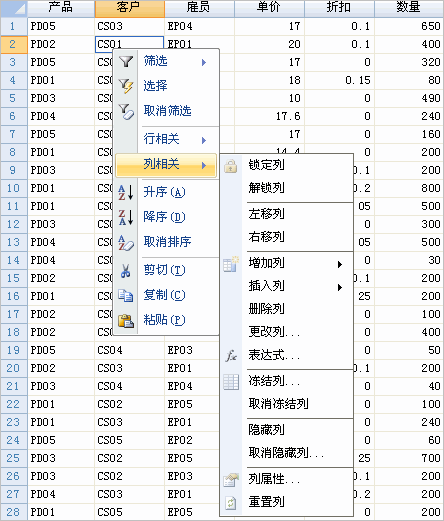444x521 pixels.
Task: Select 取消隐藏列... in the submenu
Action: pyautogui.click(x=287, y=453)
